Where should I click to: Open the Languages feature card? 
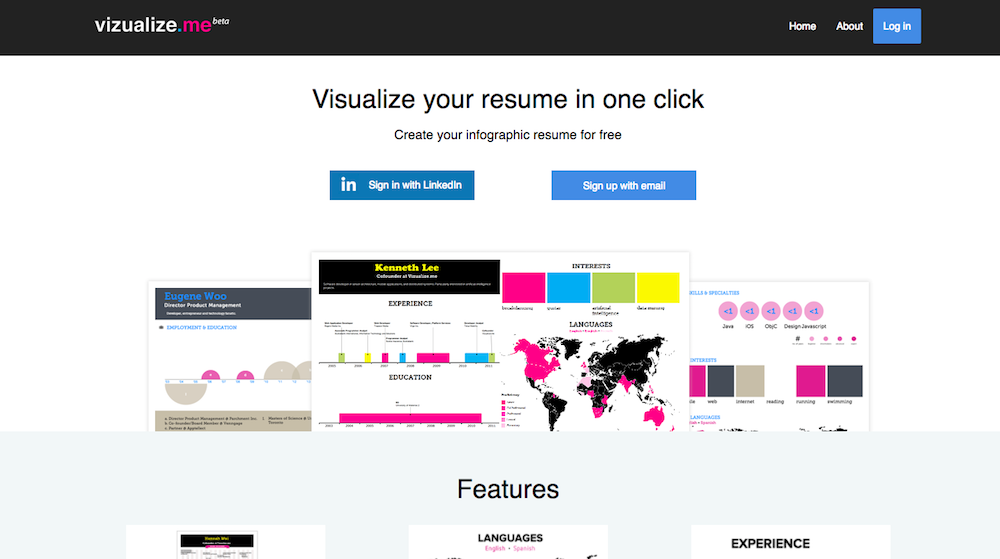pos(508,542)
